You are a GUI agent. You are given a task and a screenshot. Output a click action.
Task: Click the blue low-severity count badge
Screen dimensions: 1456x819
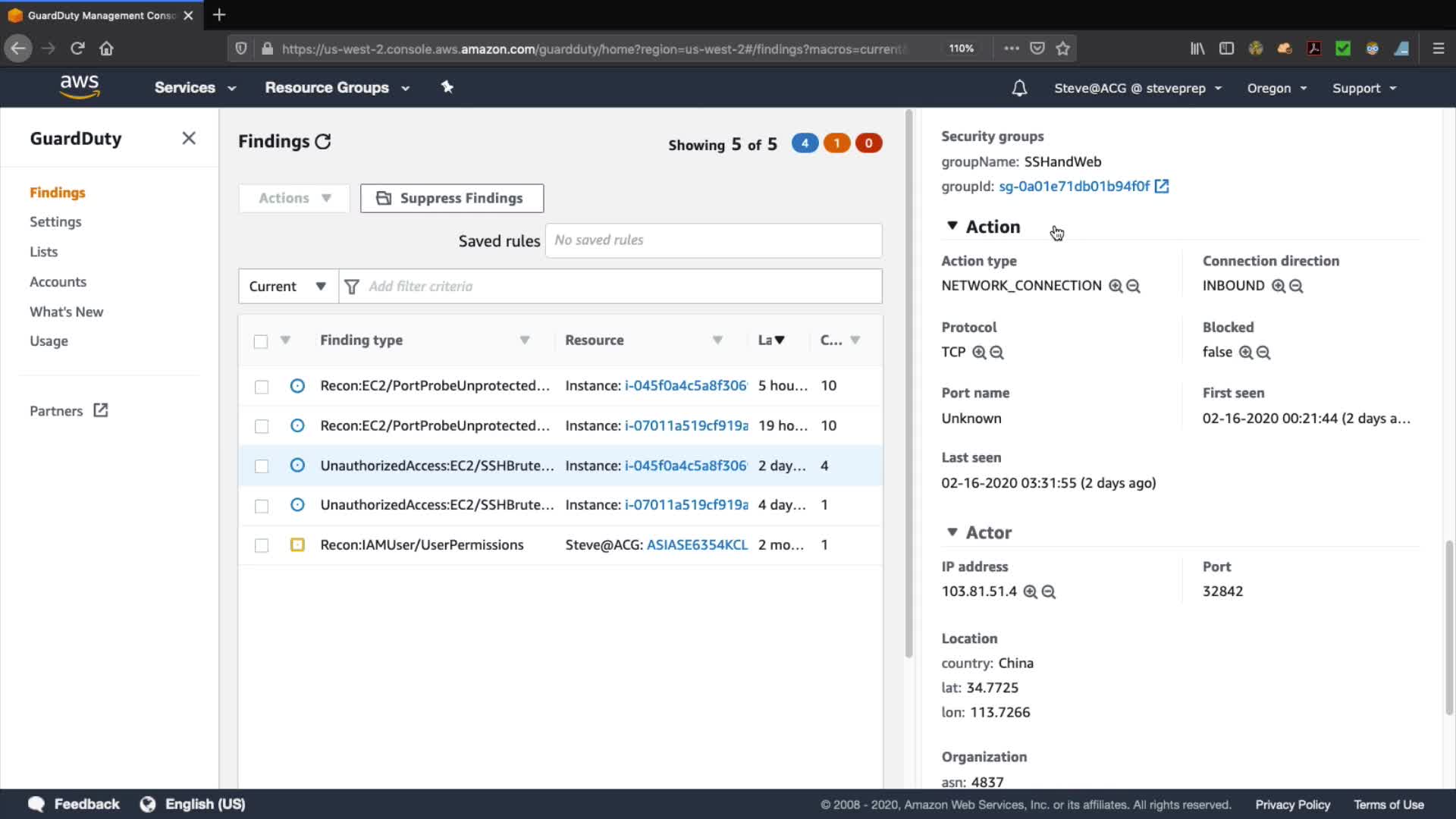pos(805,143)
